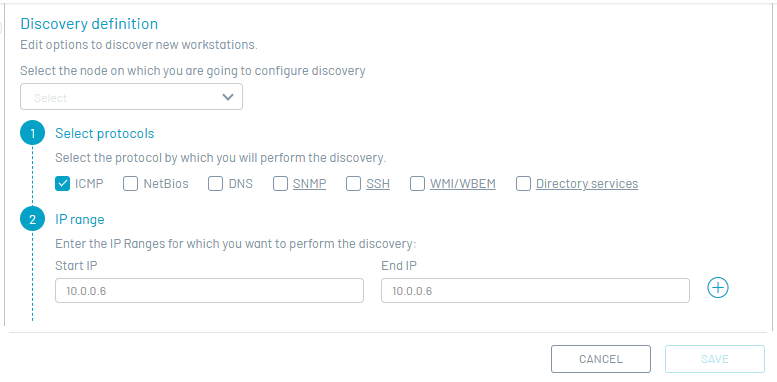Screen dimensions: 777x382
Task: Select step 2 IP range circle
Action: pos(33,219)
